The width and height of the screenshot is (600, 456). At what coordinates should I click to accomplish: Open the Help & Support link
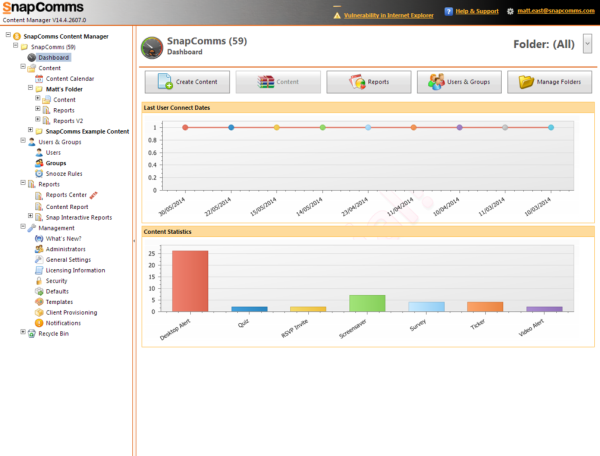tap(477, 11)
